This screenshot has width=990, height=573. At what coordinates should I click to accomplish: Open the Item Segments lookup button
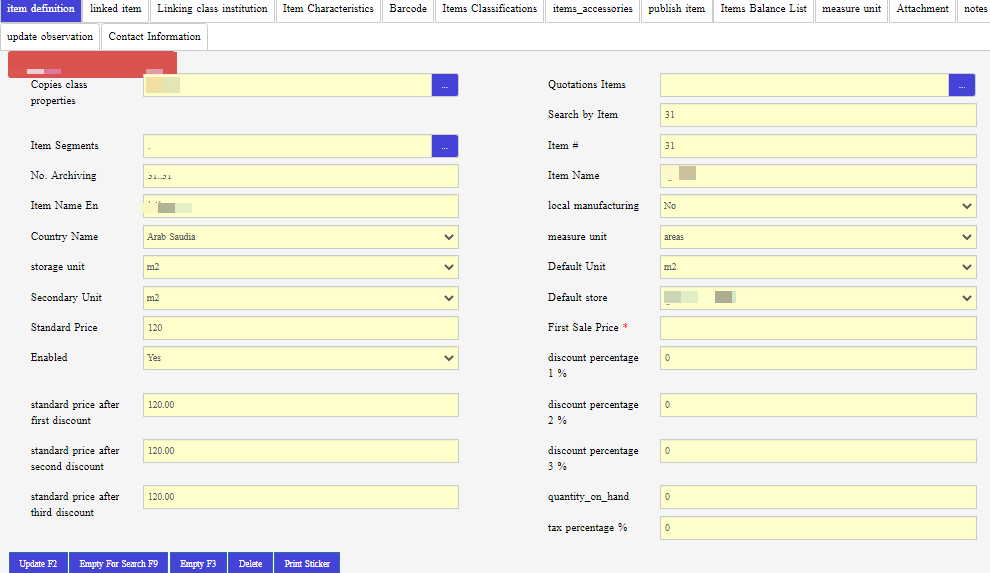click(x=444, y=146)
